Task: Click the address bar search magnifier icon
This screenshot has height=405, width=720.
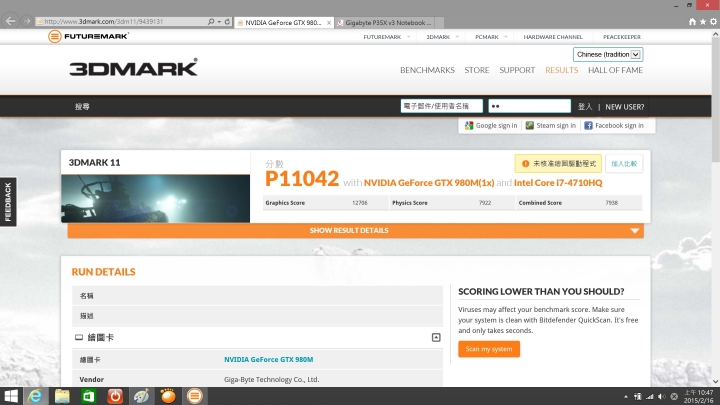Action: pos(211,22)
